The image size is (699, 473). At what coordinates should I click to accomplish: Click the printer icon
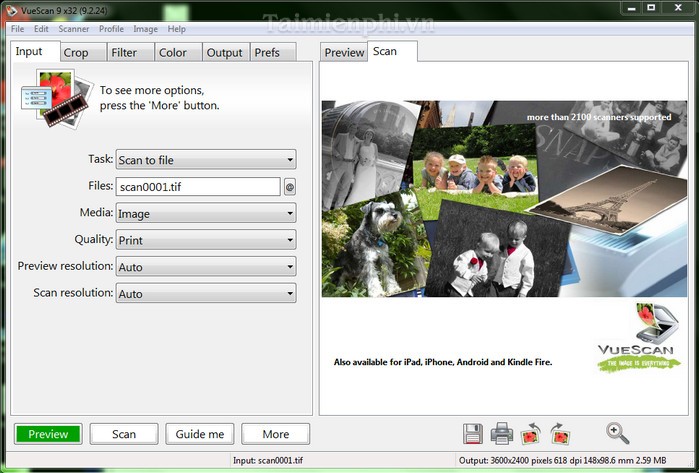pyautogui.click(x=502, y=434)
